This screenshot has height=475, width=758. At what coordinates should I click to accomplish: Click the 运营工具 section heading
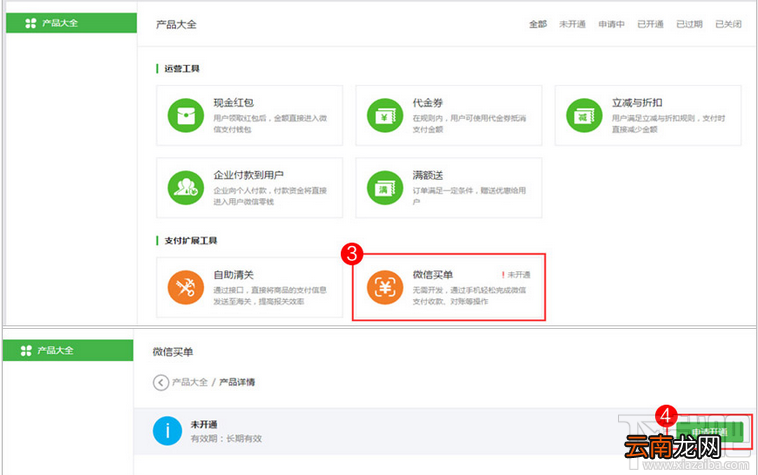[x=182, y=69]
